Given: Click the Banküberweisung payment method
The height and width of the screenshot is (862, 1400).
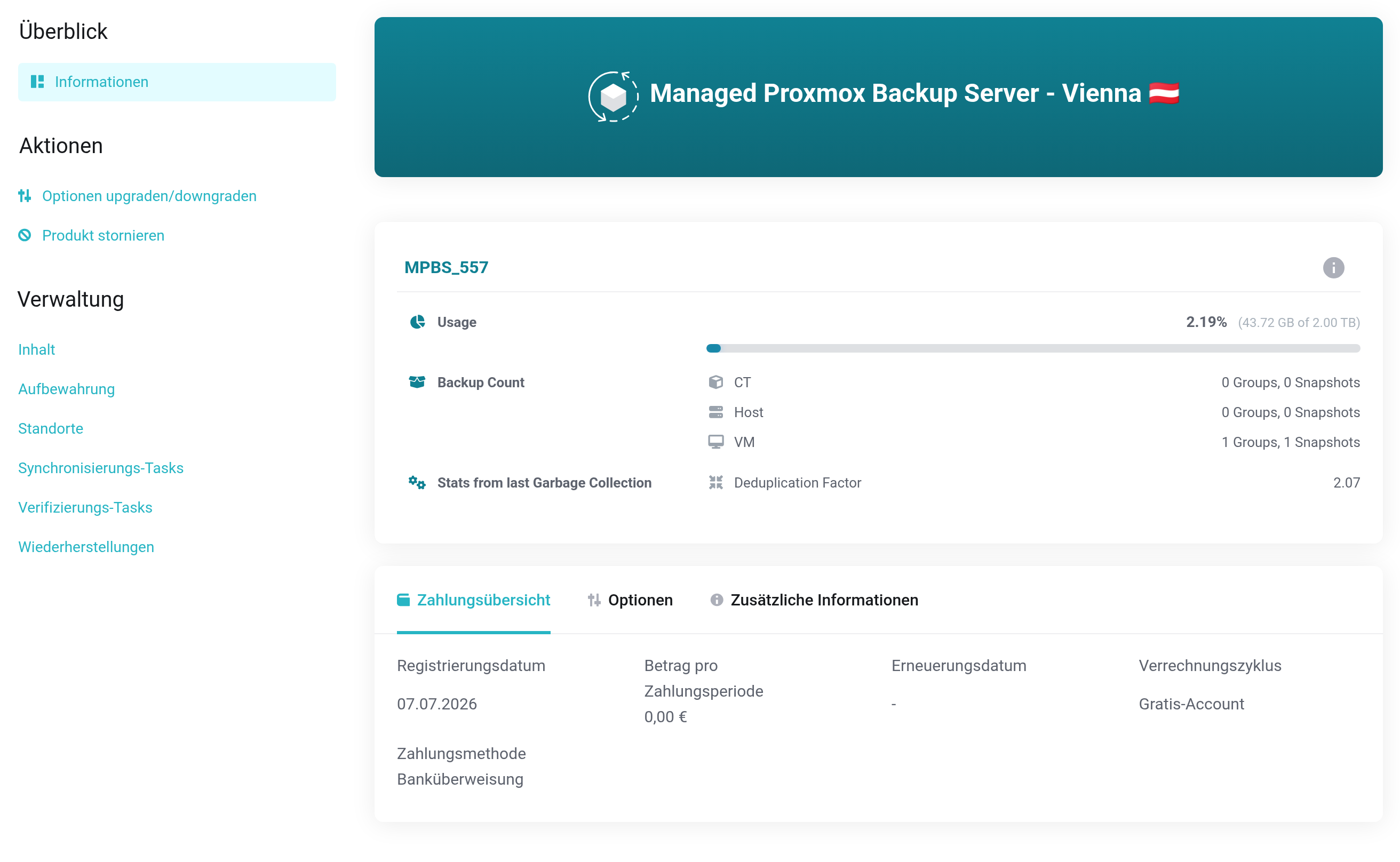Looking at the screenshot, I should [460, 779].
